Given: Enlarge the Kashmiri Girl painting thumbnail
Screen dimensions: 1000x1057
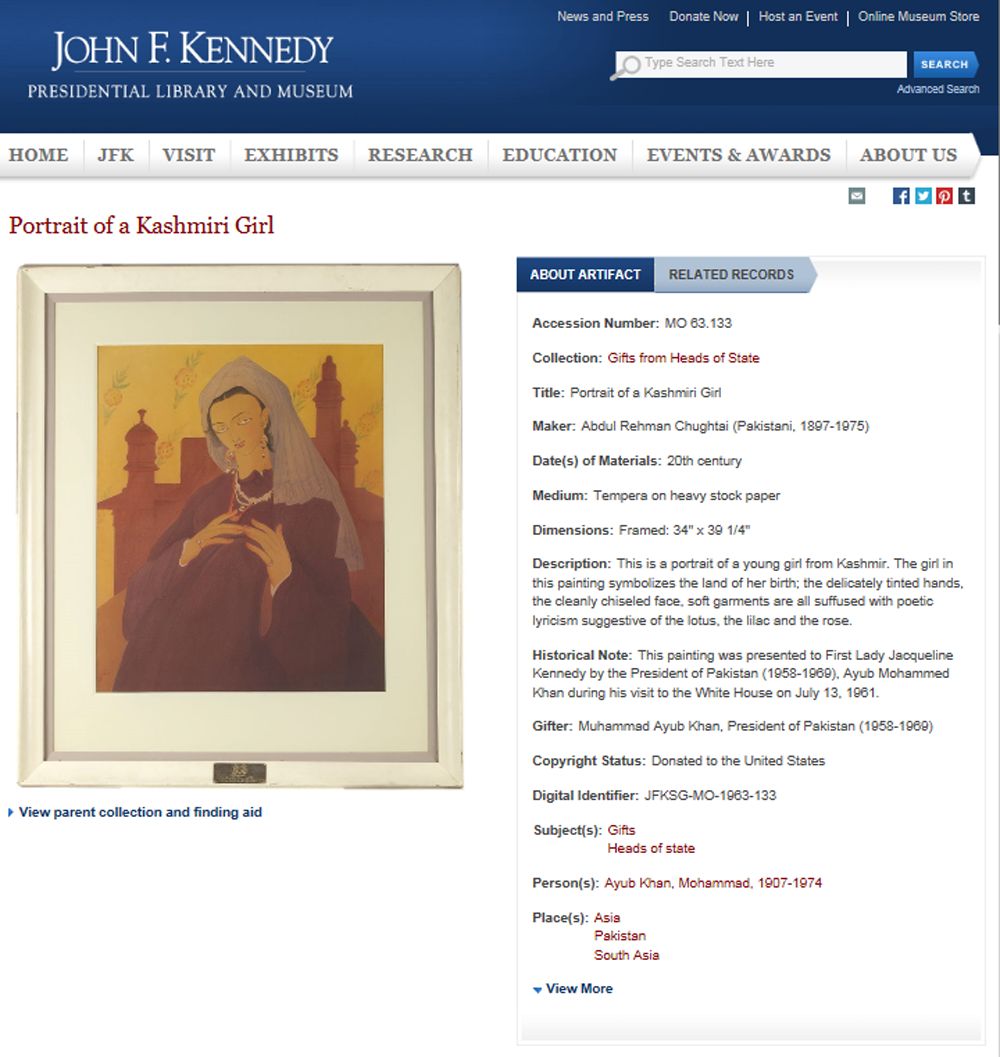Looking at the screenshot, I should coord(240,525).
